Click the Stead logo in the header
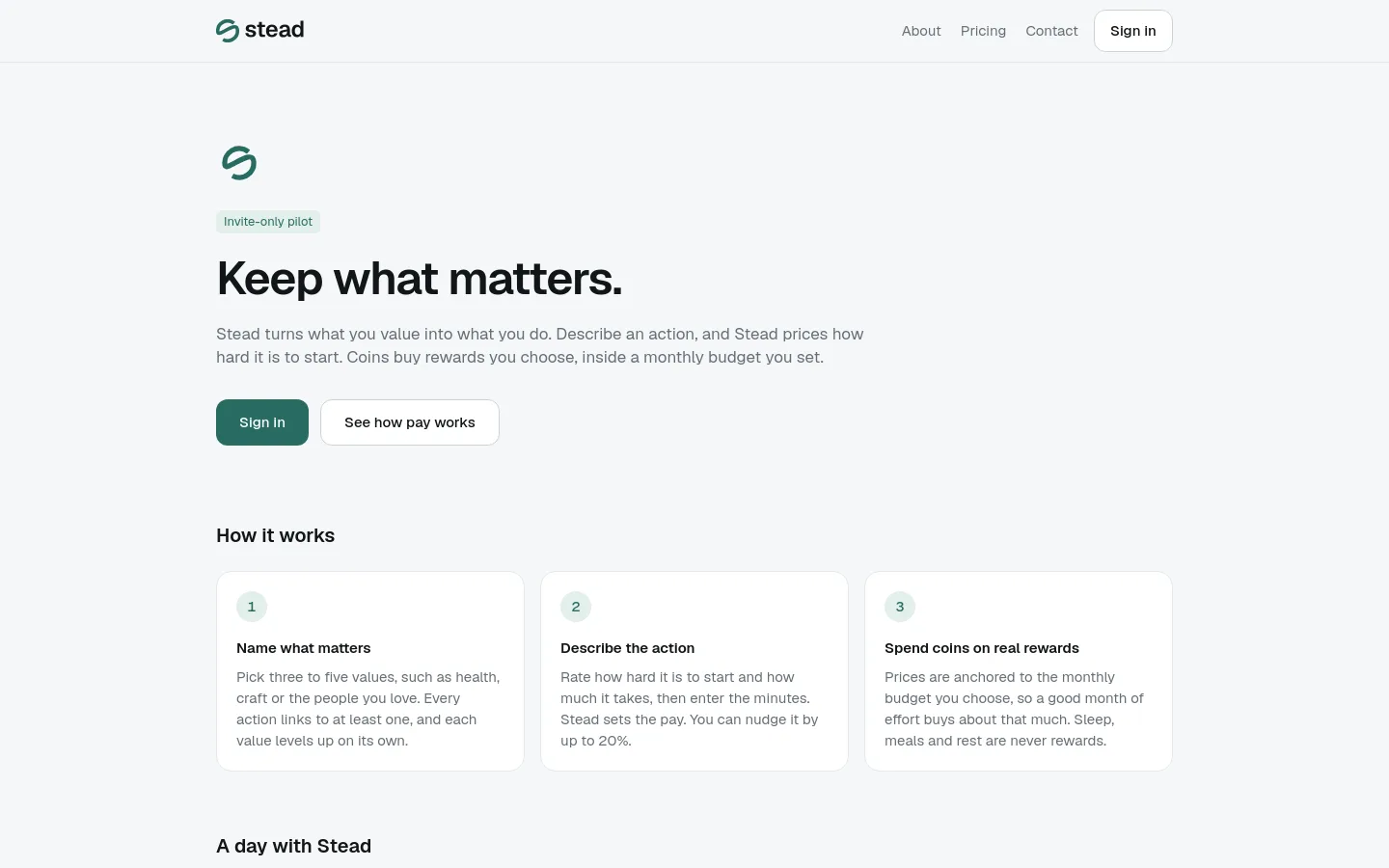This screenshot has width=1389, height=868. point(260,31)
